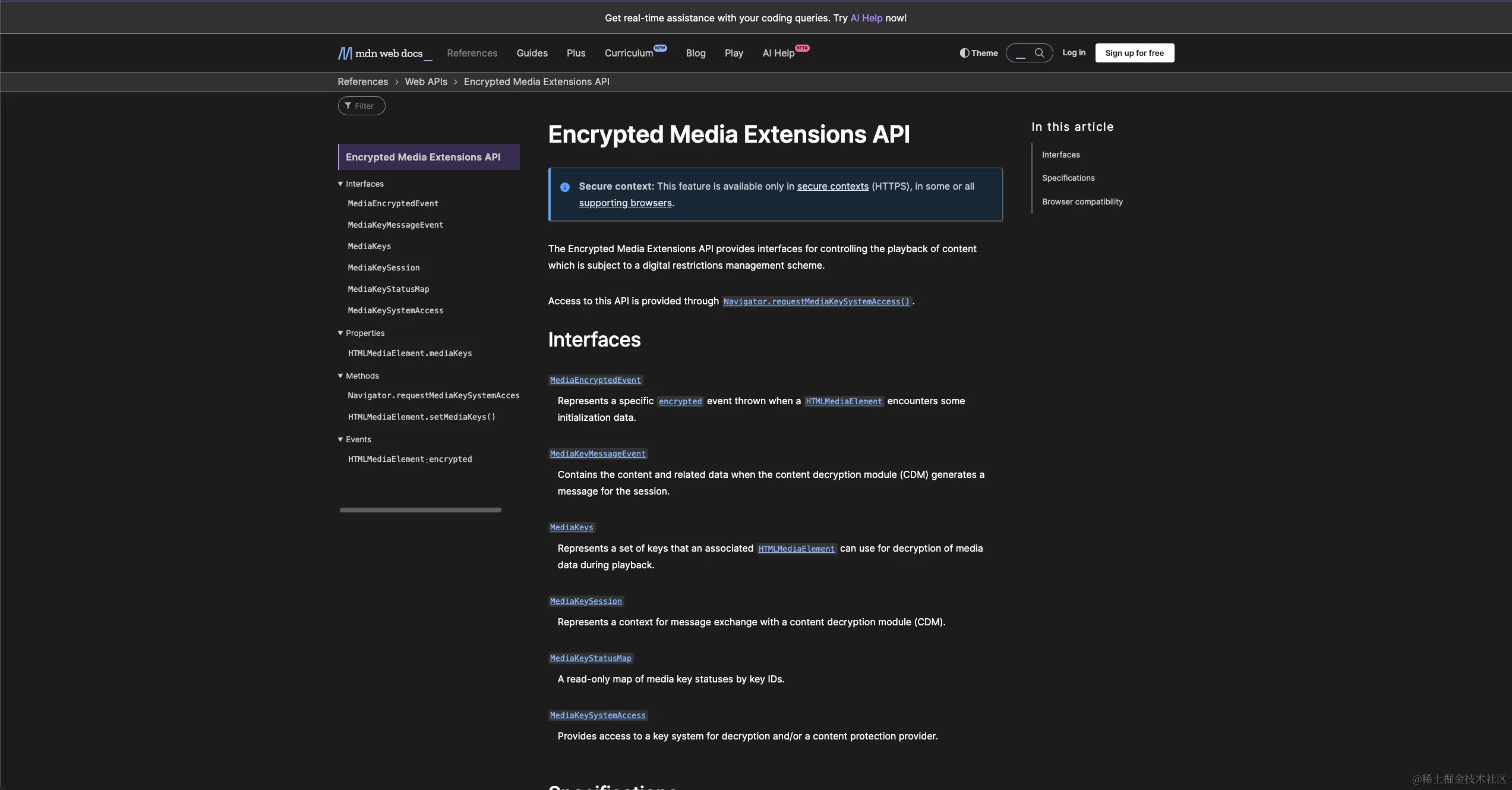1512x790 pixels.
Task: Click AI Help link in banner
Action: click(x=866, y=18)
